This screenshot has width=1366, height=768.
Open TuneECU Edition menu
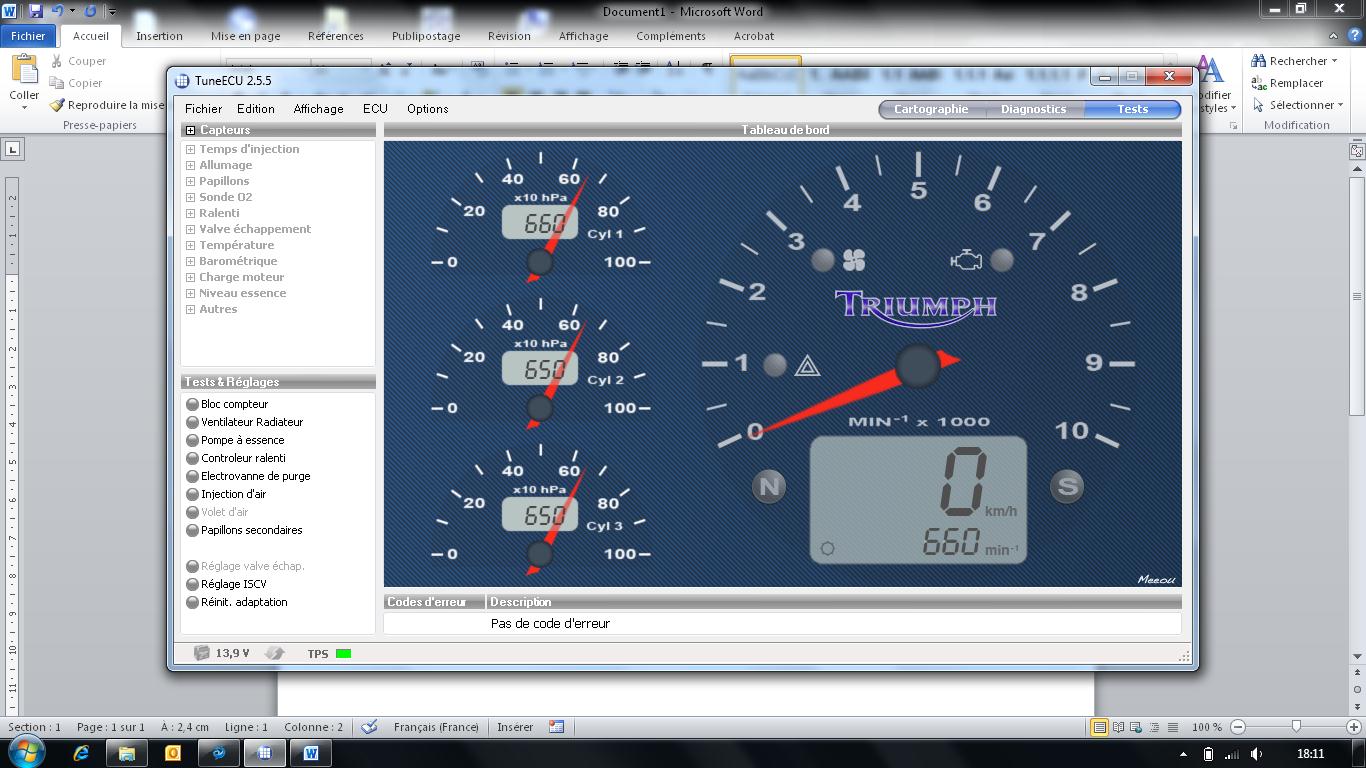point(256,109)
